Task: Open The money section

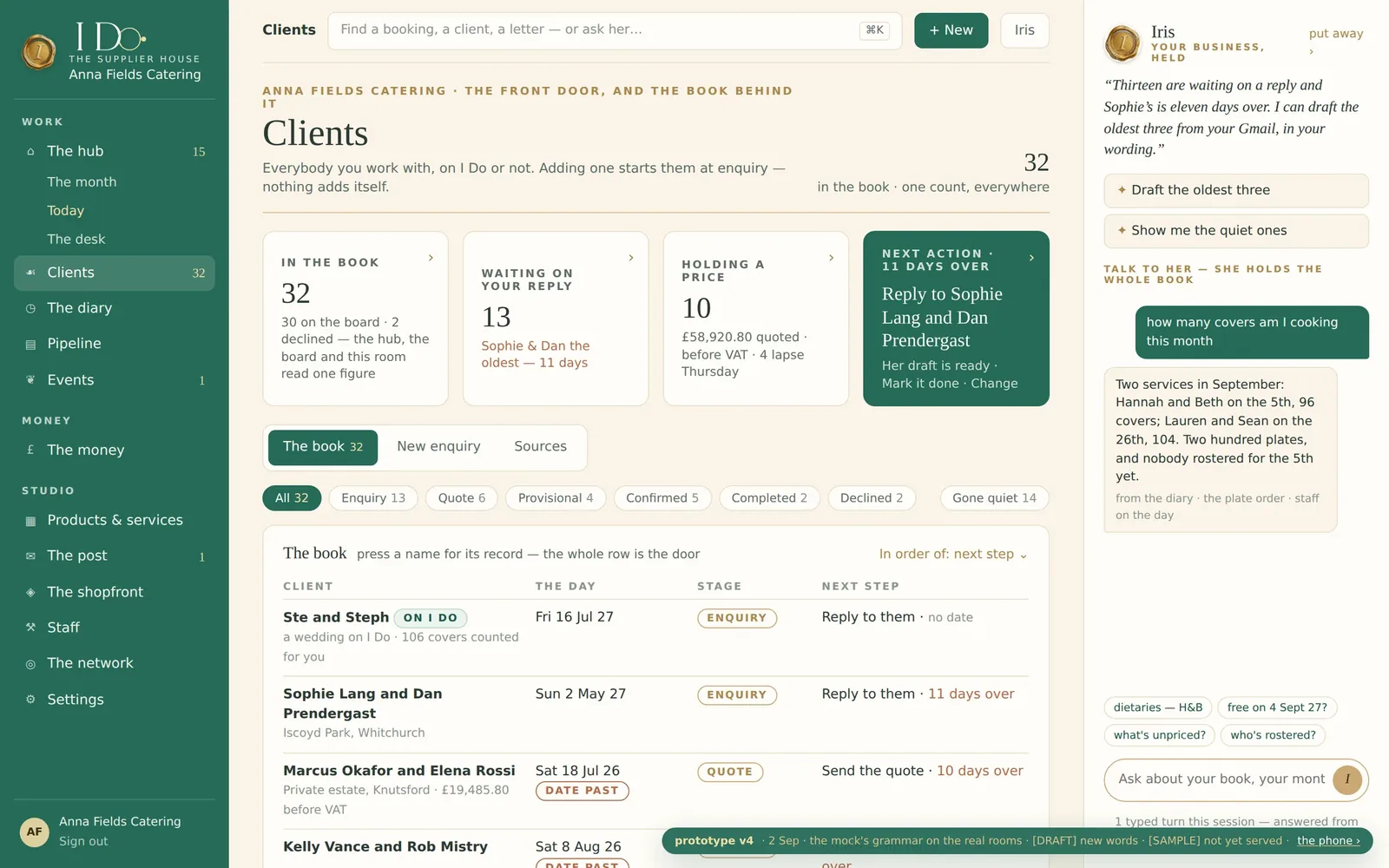Action: (x=115, y=450)
